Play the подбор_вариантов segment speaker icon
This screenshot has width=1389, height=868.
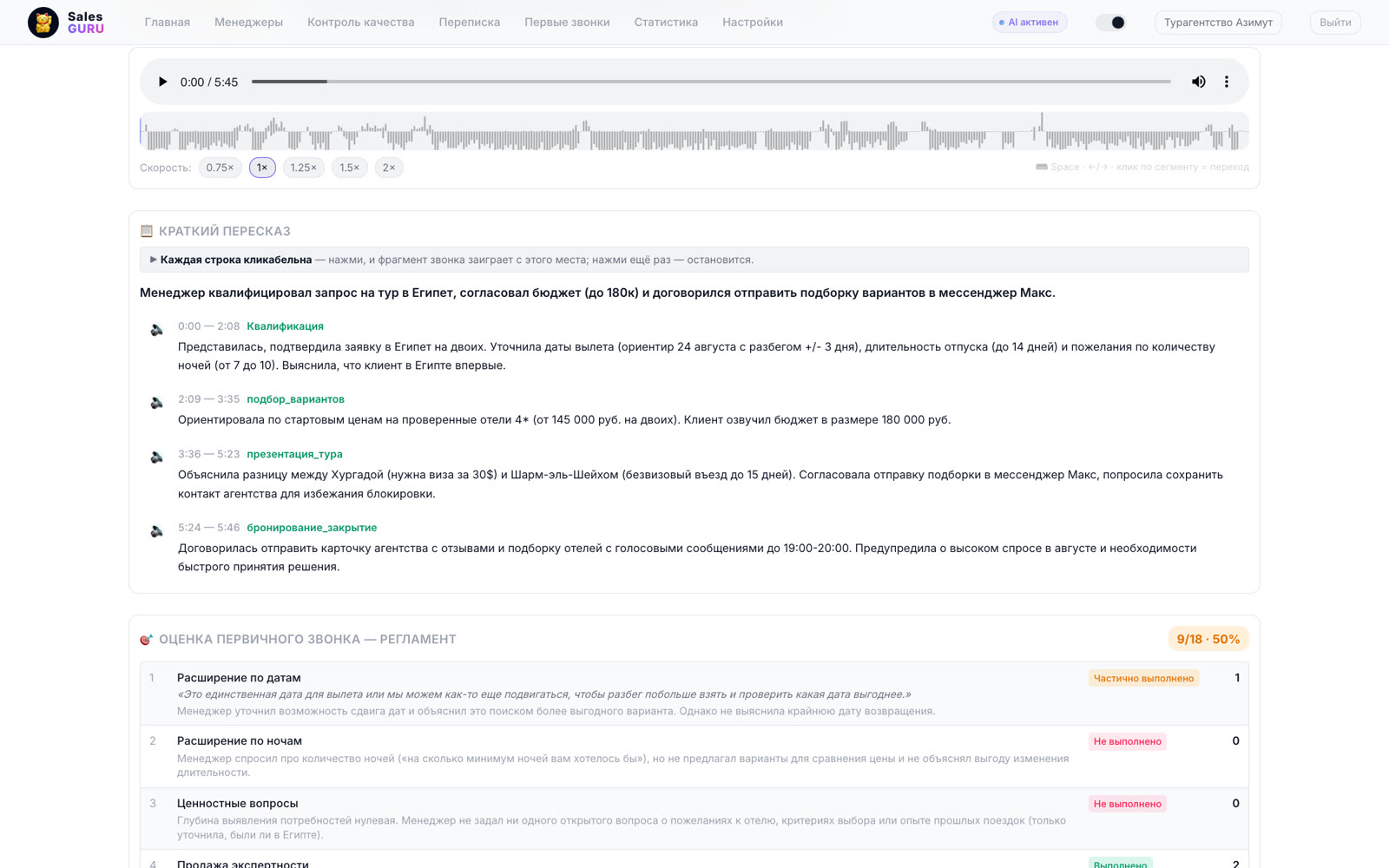coord(157,403)
